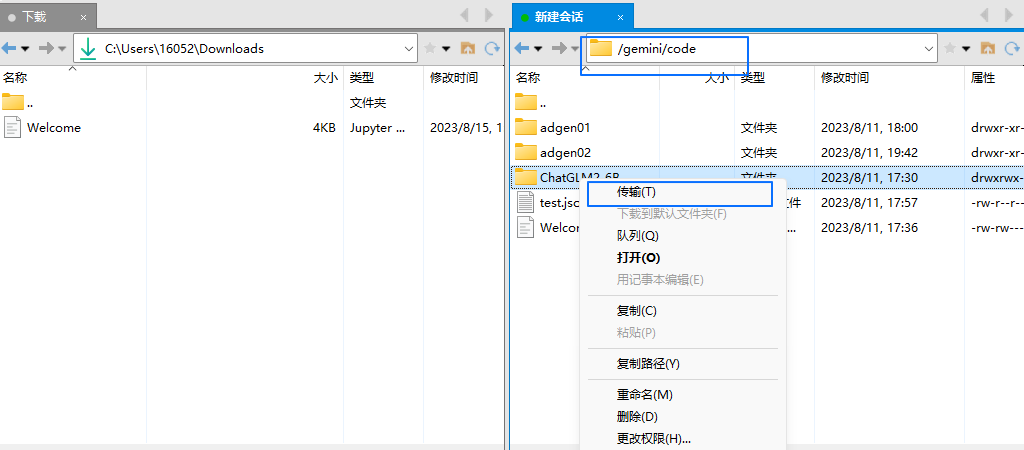This screenshot has width=1024, height=450.
Task: Close the 下载 tab
Action: pos(83,17)
